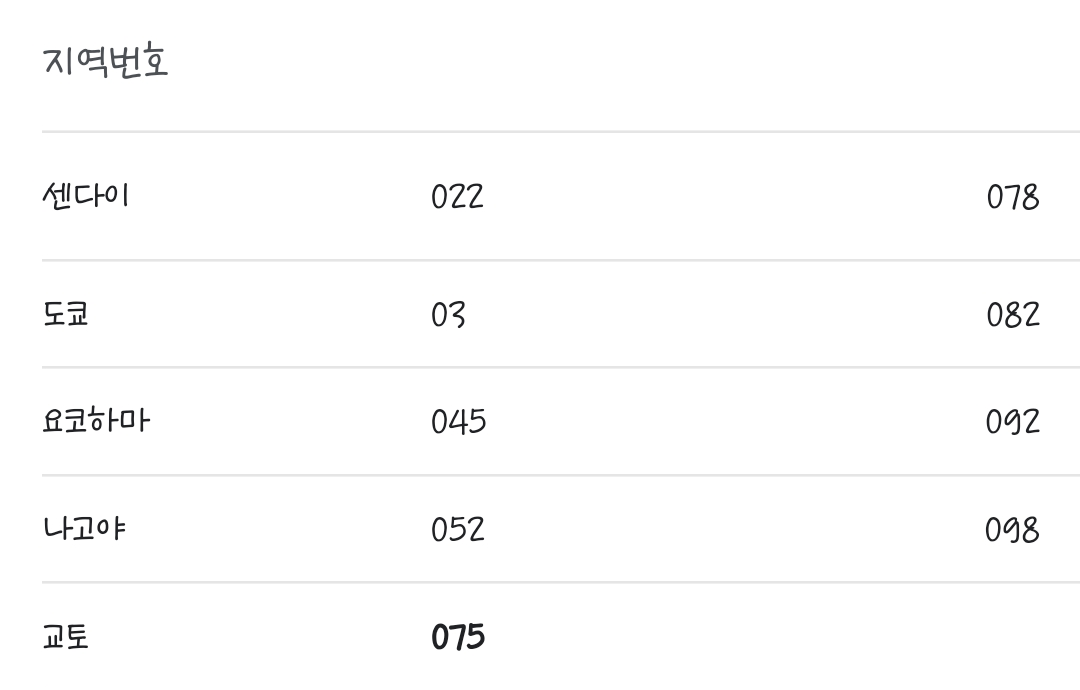Select area code 022
The width and height of the screenshot is (1080, 690).
(x=457, y=197)
